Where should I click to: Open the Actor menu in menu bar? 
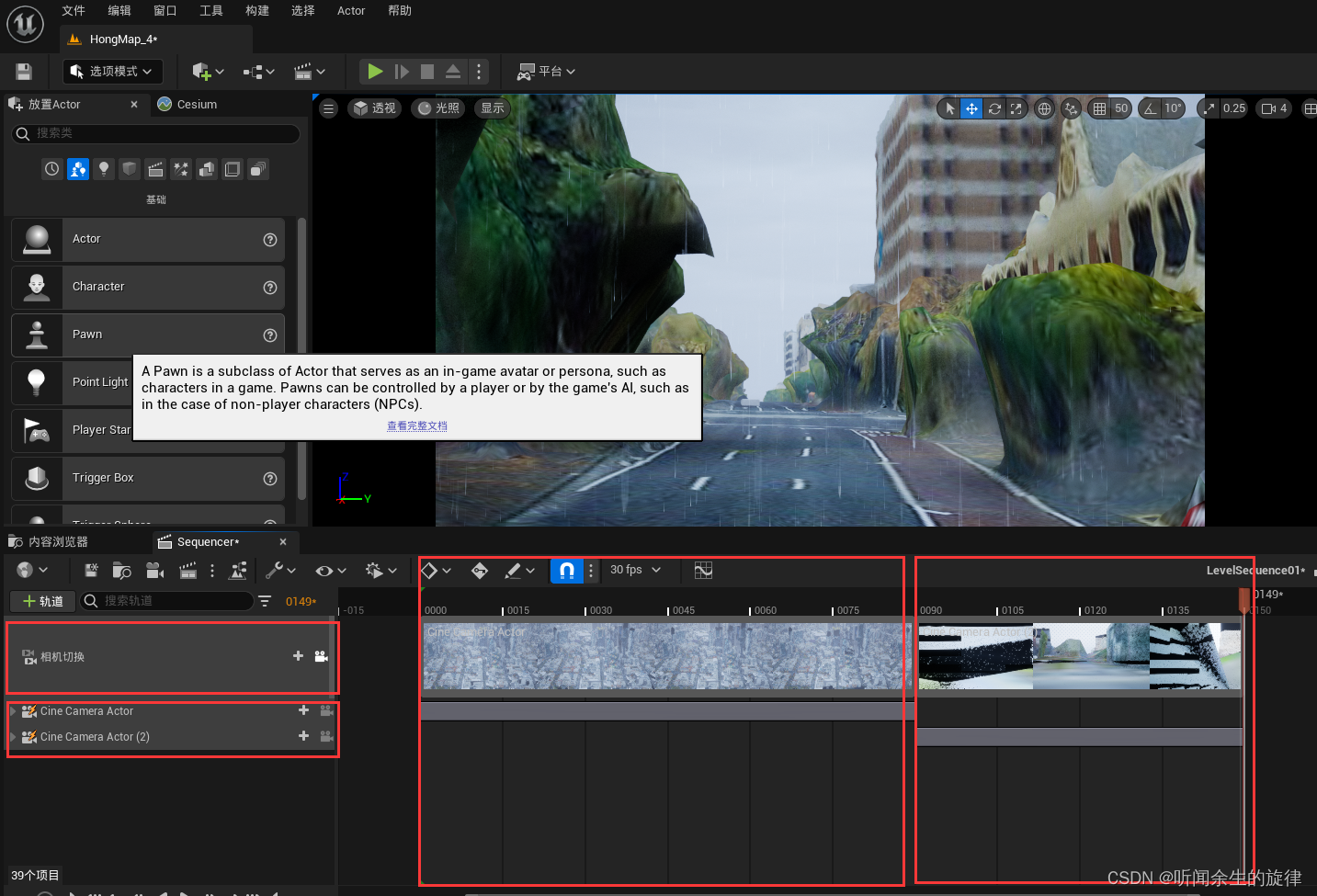pos(350,11)
